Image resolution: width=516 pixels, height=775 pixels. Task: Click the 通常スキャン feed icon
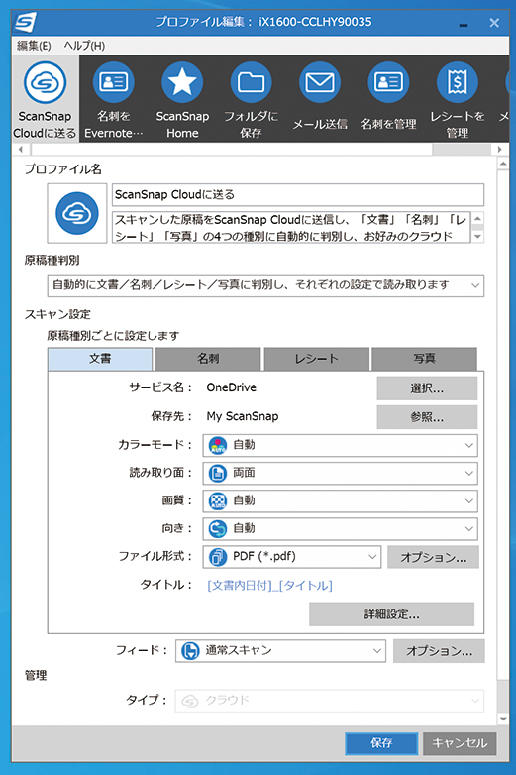point(190,650)
